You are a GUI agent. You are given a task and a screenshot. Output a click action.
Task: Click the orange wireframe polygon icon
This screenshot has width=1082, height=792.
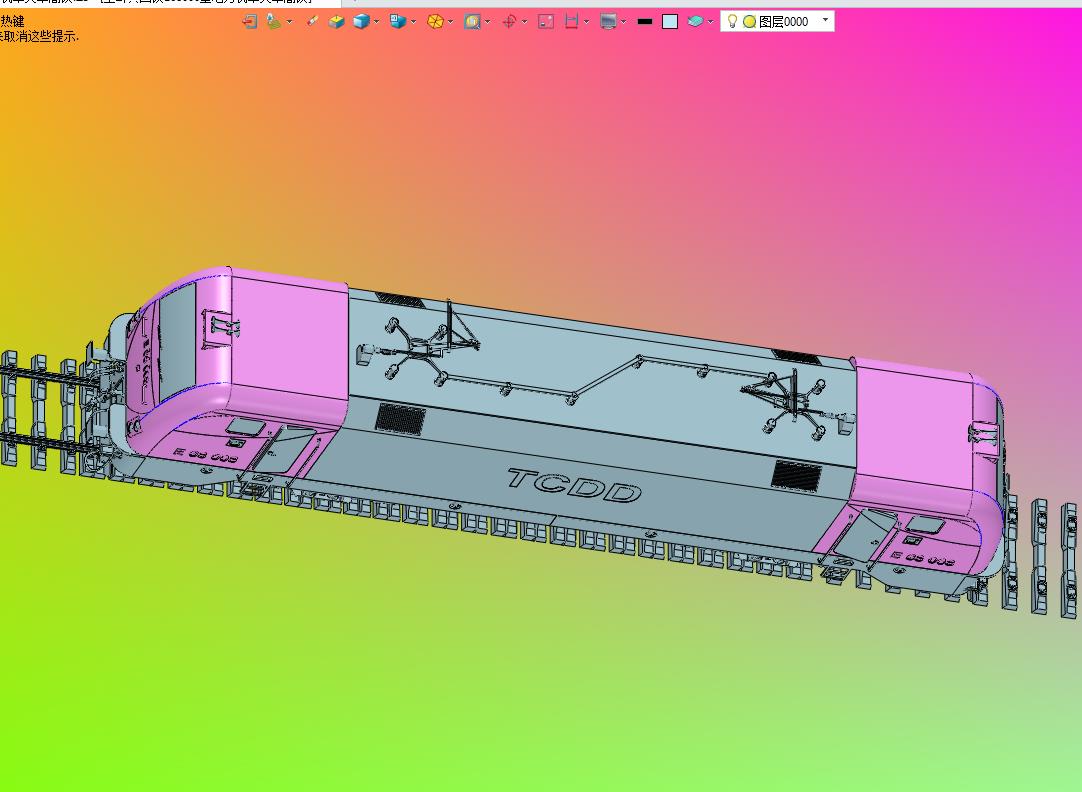coord(435,21)
